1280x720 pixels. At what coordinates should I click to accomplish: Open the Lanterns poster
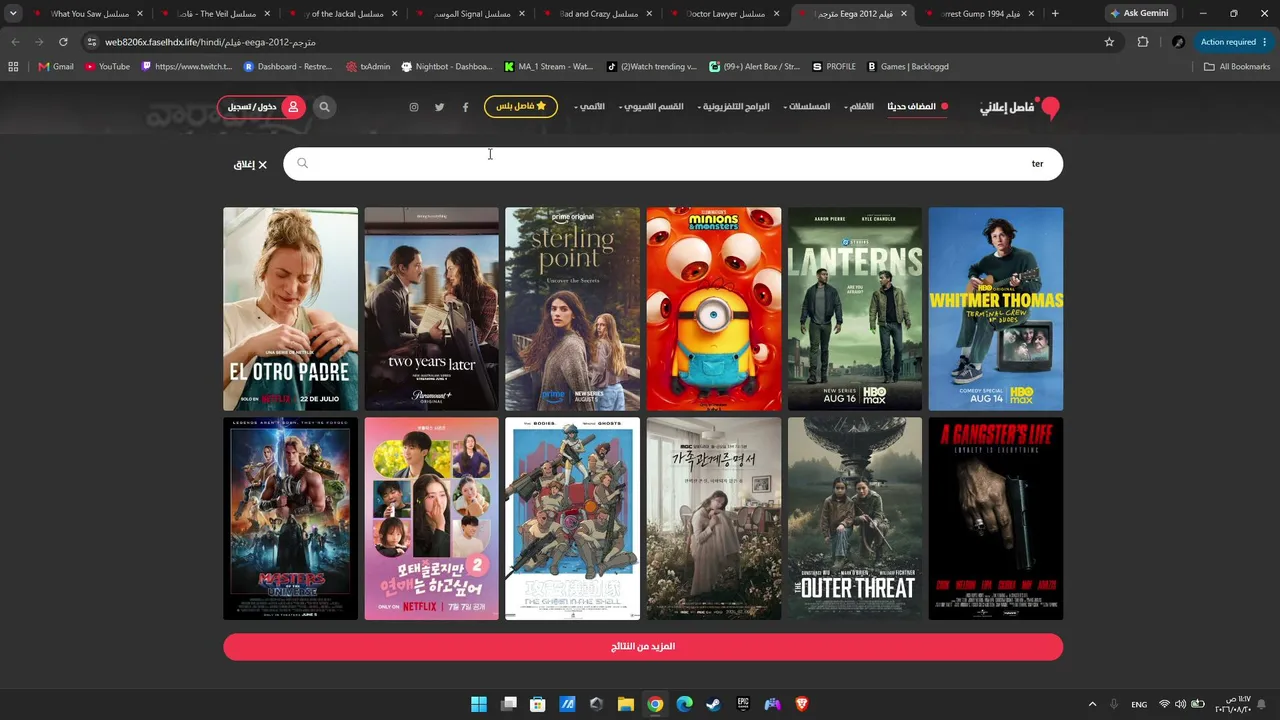[855, 309]
